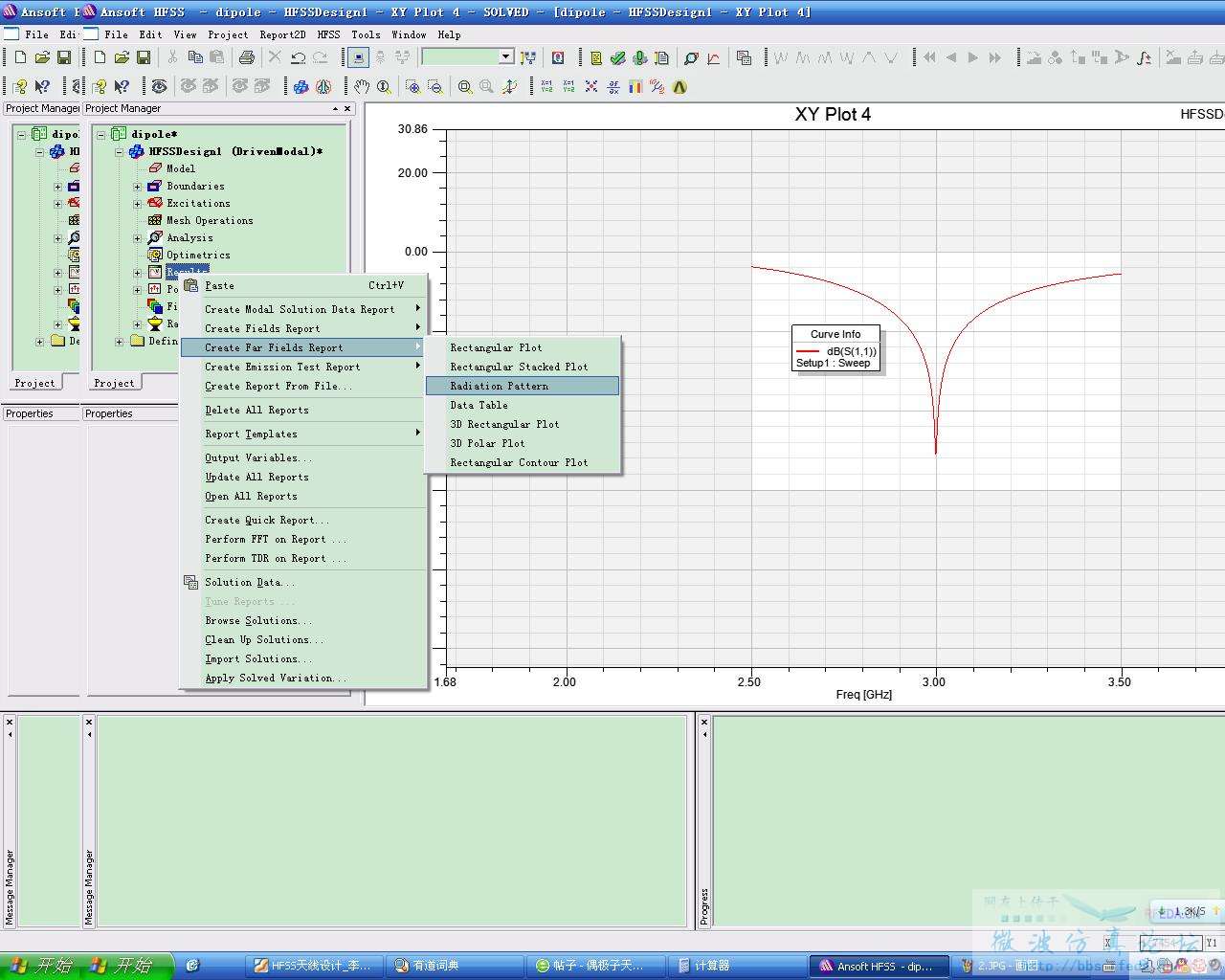Open the 有道词典 taskbar button
1225x980 pixels.
(457, 966)
